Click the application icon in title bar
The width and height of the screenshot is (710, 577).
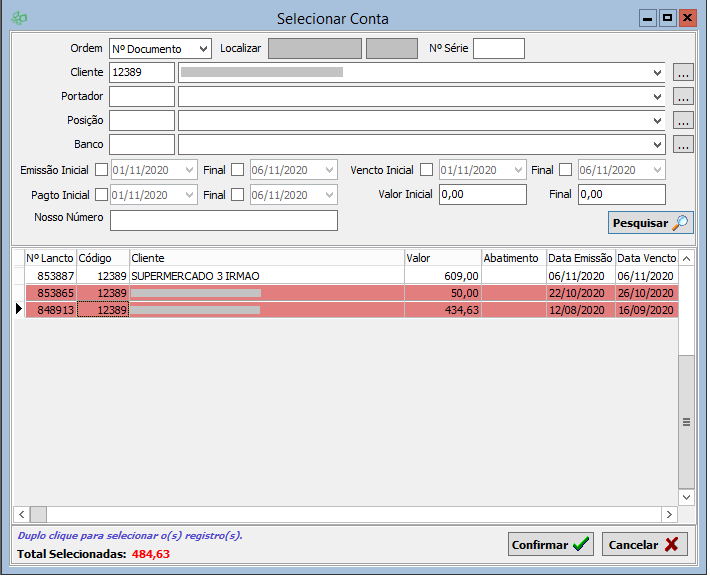(x=18, y=18)
